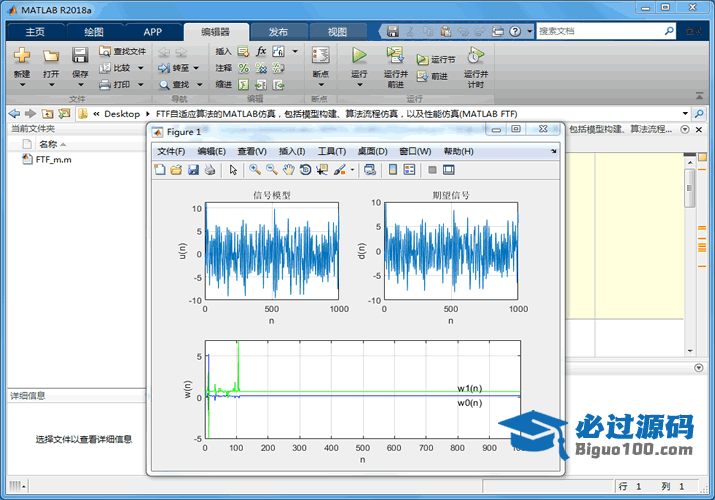
Task: Switch to the 主页 (Home) tab
Action: pos(35,32)
